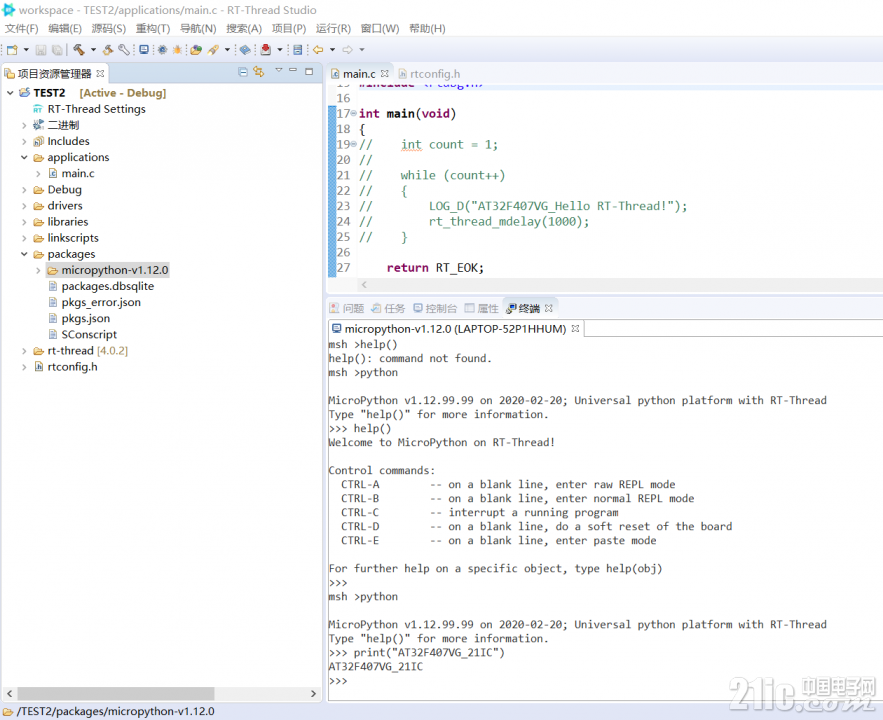Expand the linkscripts folder
This screenshot has height=720, width=883.
point(24,238)
